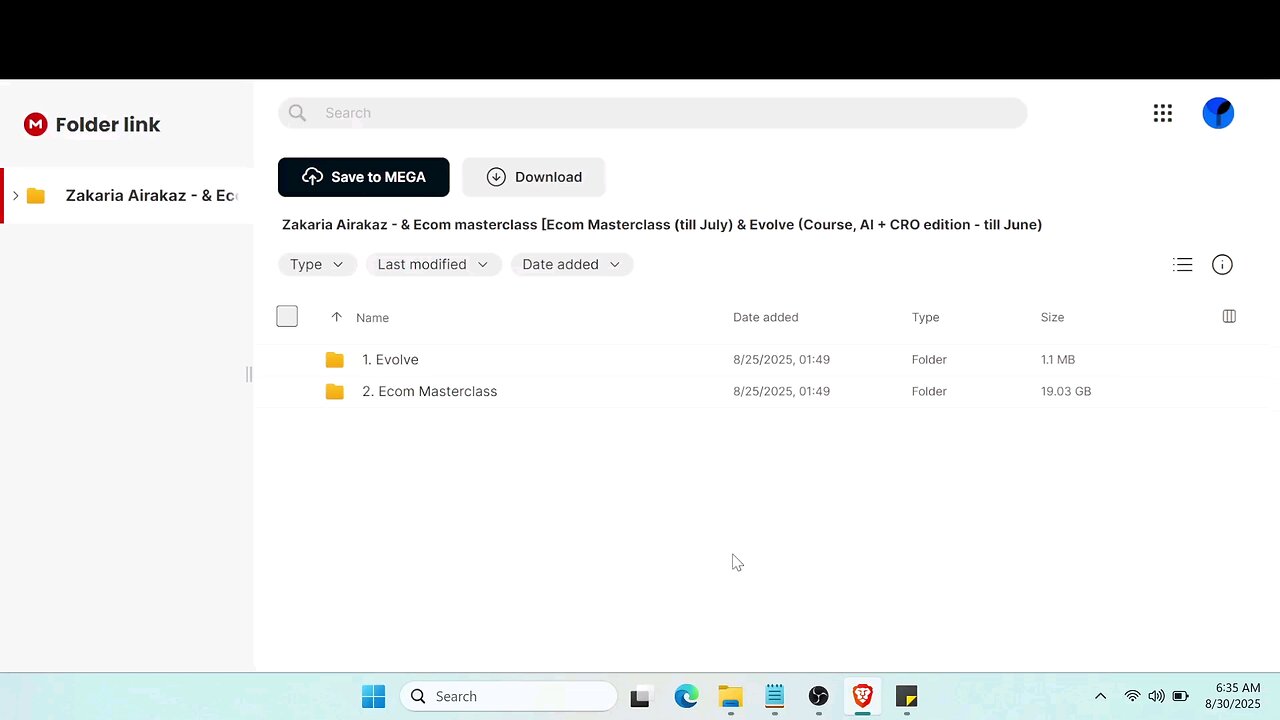
Task: Click the folder title breadcrumb text
Action: click(x=662, y=225)
